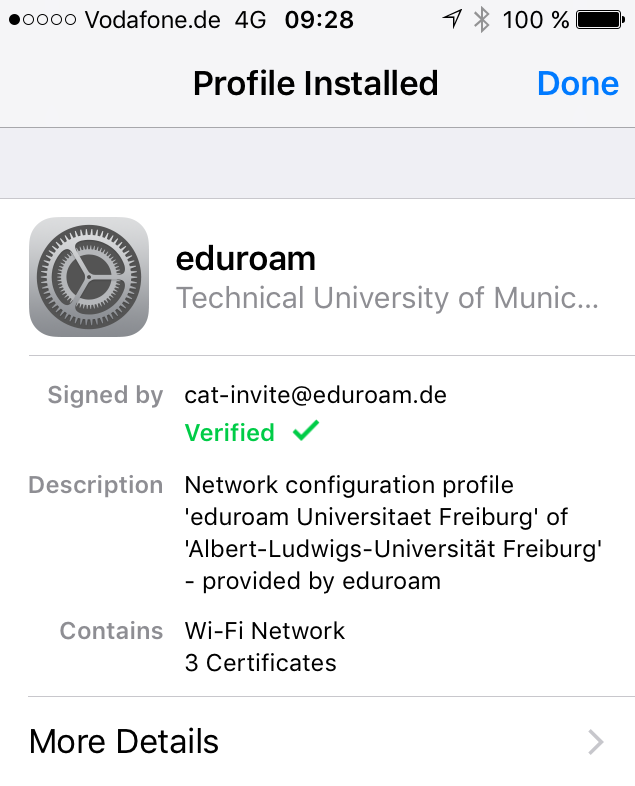Tap the eduroam profile gear icon
The width and height of the screenshot is (635, 786).
(89, 277)
